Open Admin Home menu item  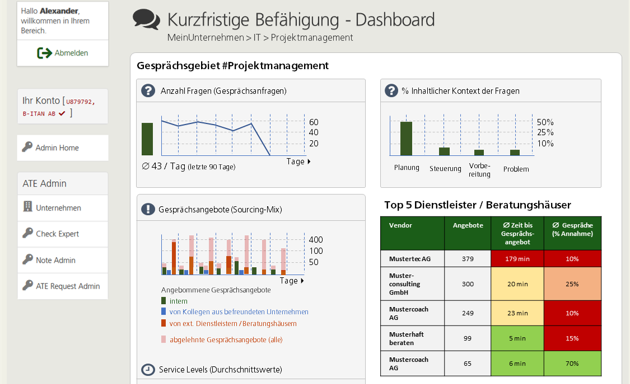coord(63,148)
